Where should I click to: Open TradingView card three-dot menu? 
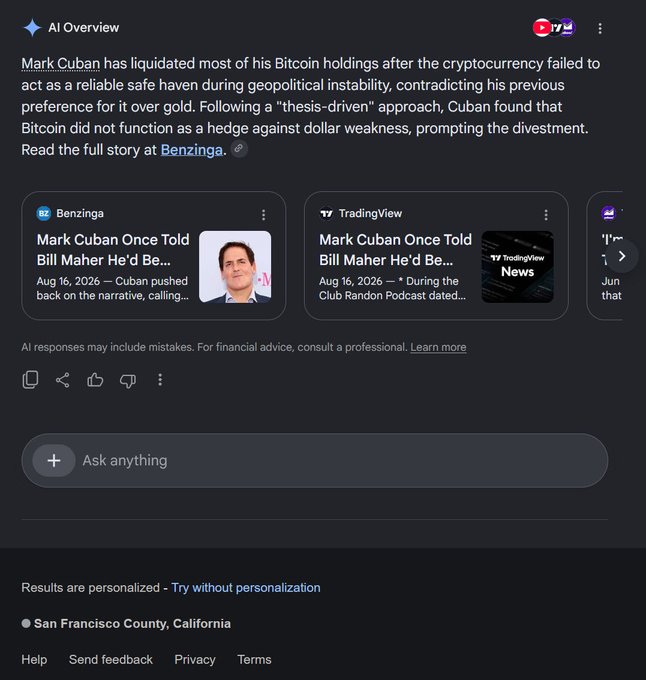pyautogui.click(x=546, y=215)
